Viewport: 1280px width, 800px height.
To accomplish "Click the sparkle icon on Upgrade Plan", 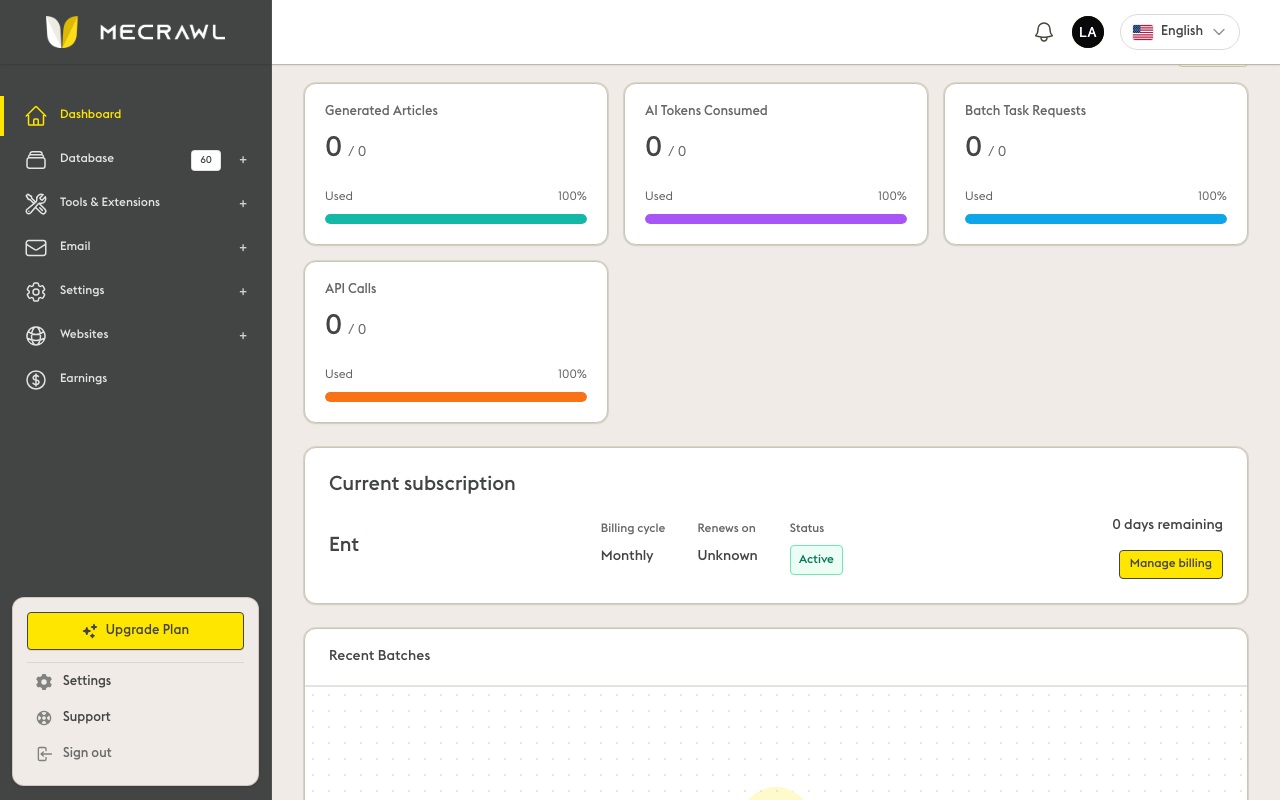I will click(90, 631).
